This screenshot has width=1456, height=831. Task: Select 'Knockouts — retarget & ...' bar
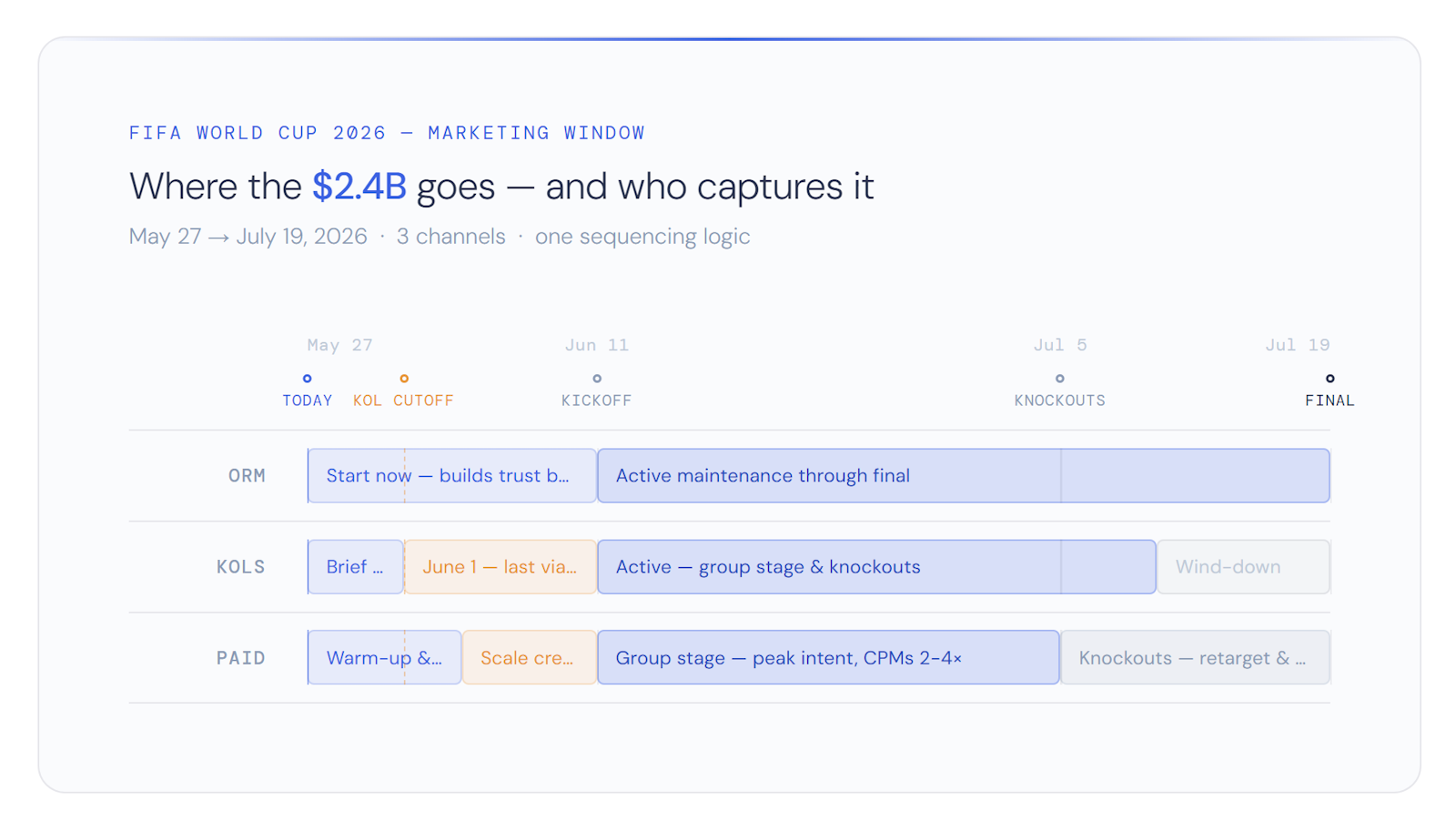[1195, 658]
